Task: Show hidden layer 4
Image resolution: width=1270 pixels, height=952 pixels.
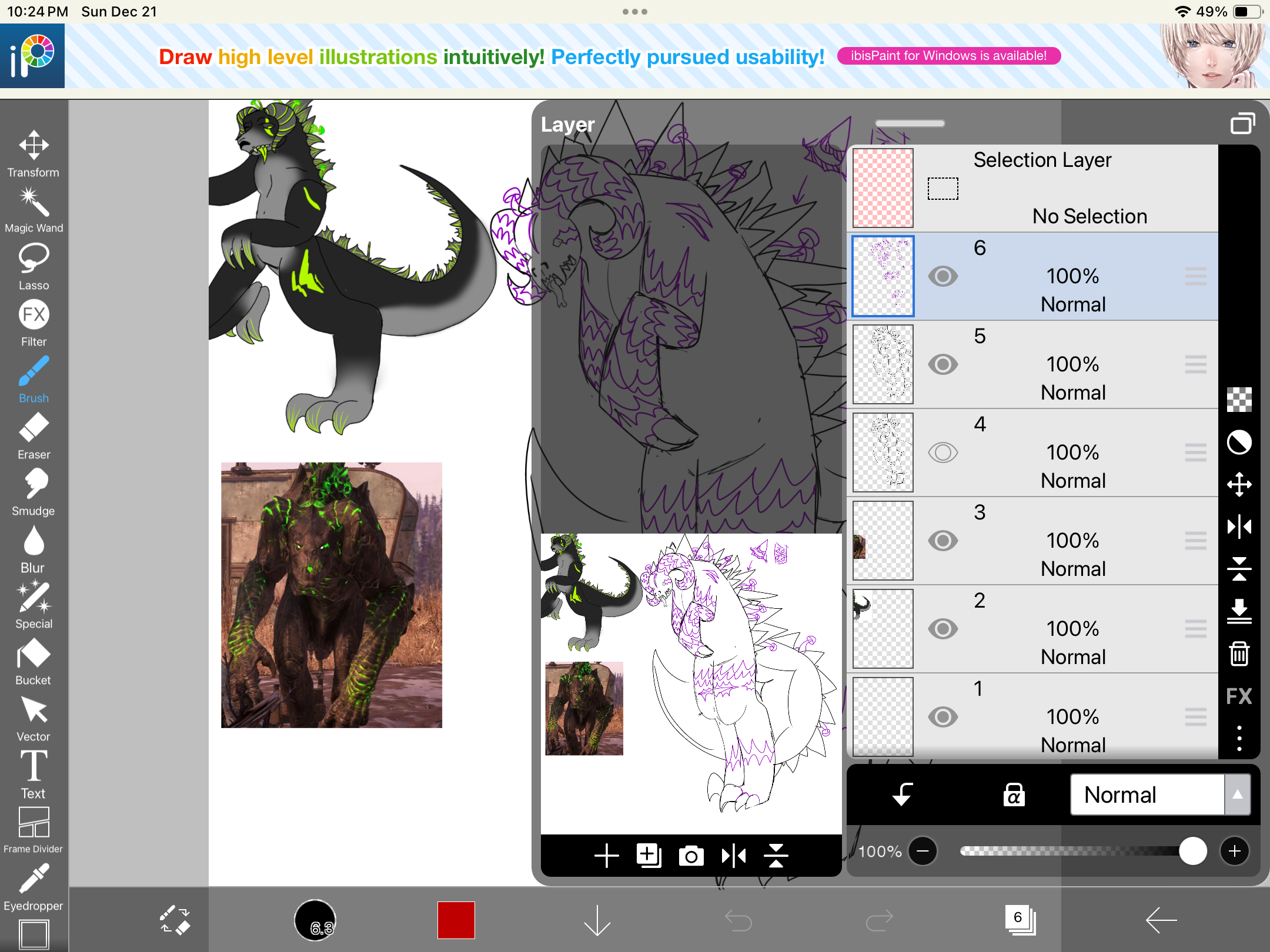Action: pos(943,452)
